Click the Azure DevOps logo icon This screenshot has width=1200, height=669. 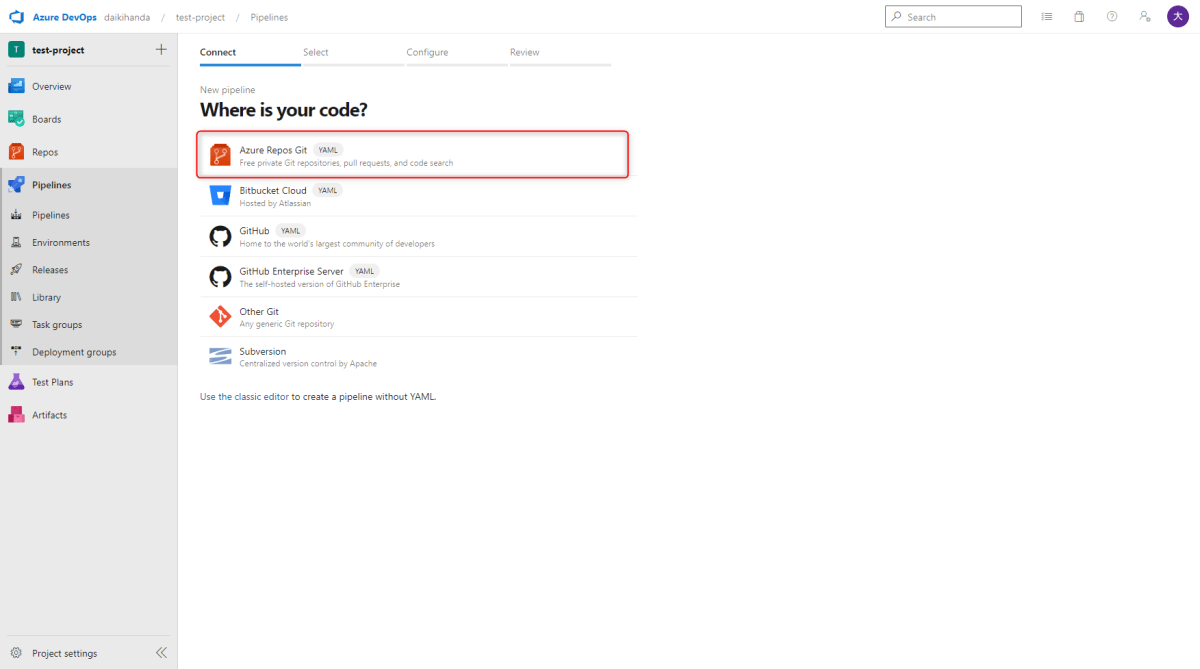pyautogui.click(x=16, y=17)
